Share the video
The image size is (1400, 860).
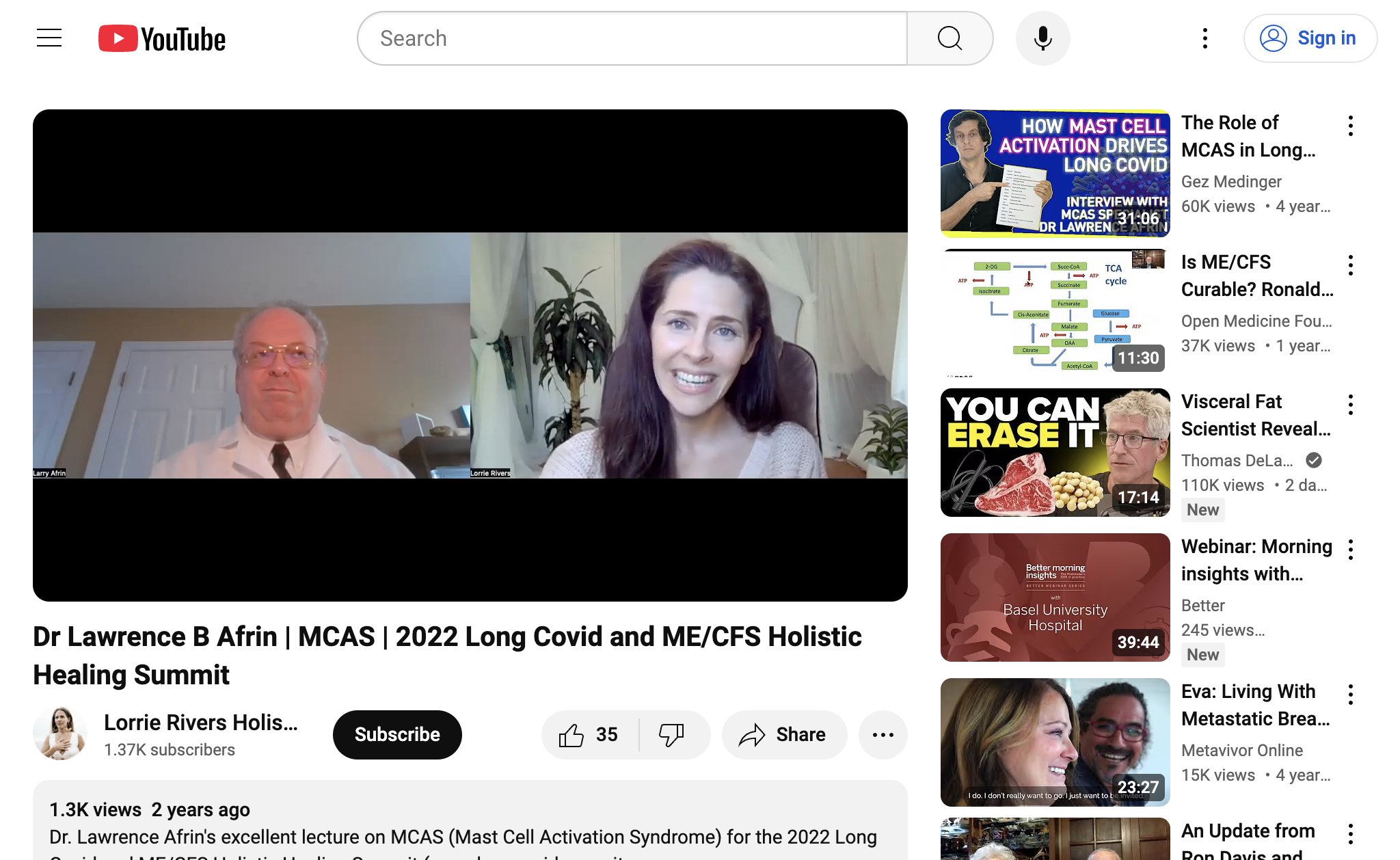[784, 735]
